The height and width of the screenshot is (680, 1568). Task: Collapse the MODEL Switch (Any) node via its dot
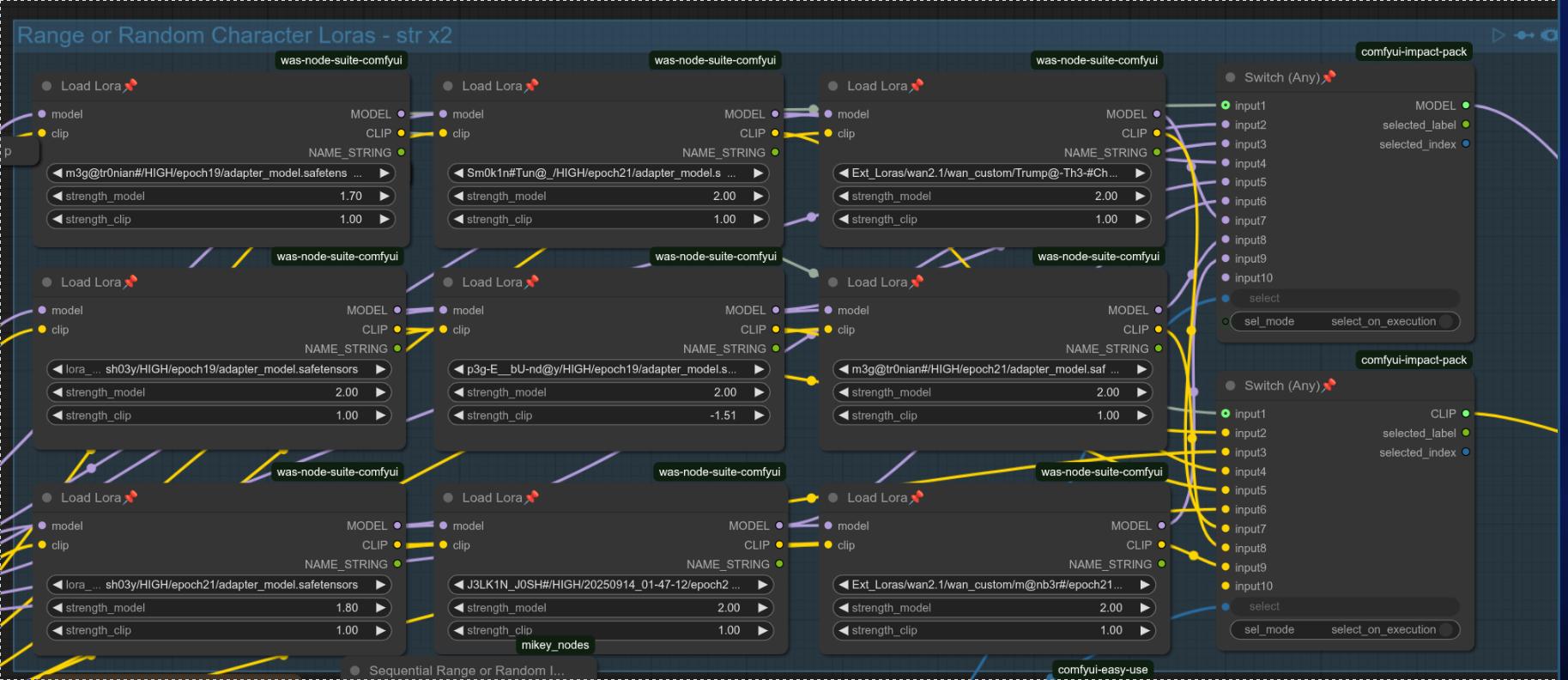coord(1230,77)
